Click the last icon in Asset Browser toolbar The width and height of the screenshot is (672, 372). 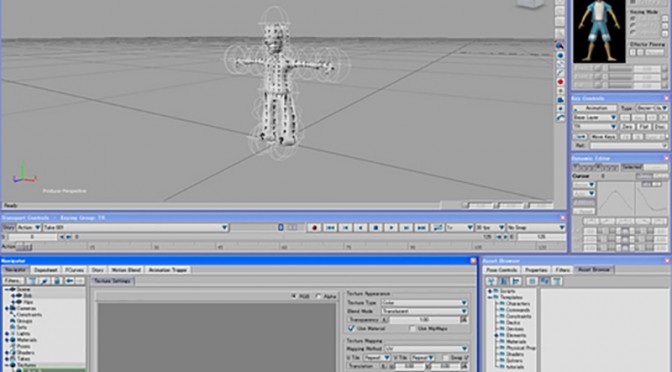coord(556,281)
